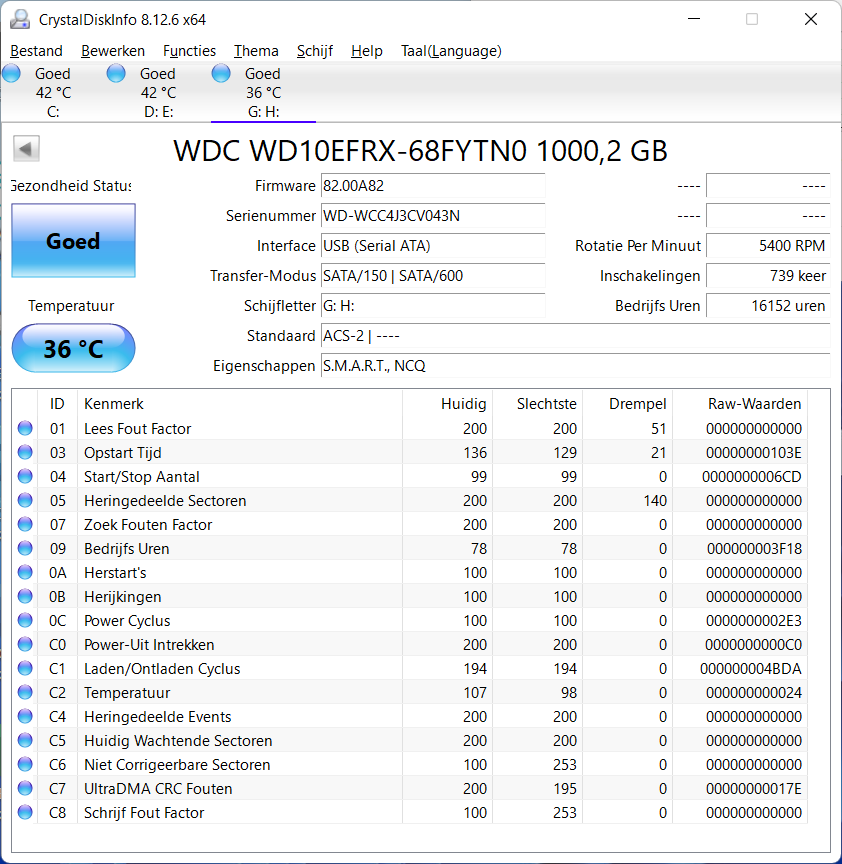Click the ID column header

(57, 404)
